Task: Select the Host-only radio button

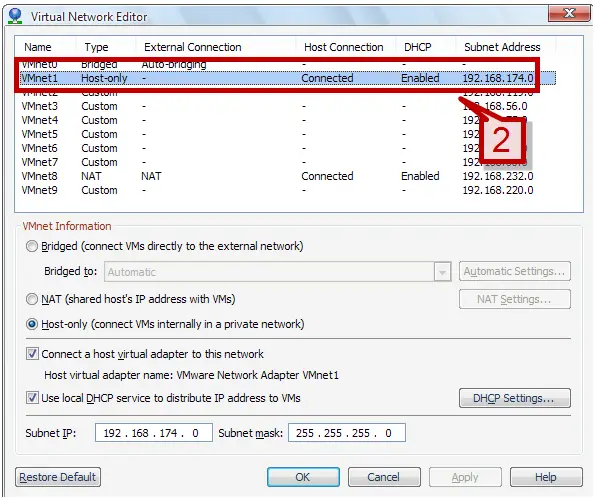Action: [x=32, y=324]
